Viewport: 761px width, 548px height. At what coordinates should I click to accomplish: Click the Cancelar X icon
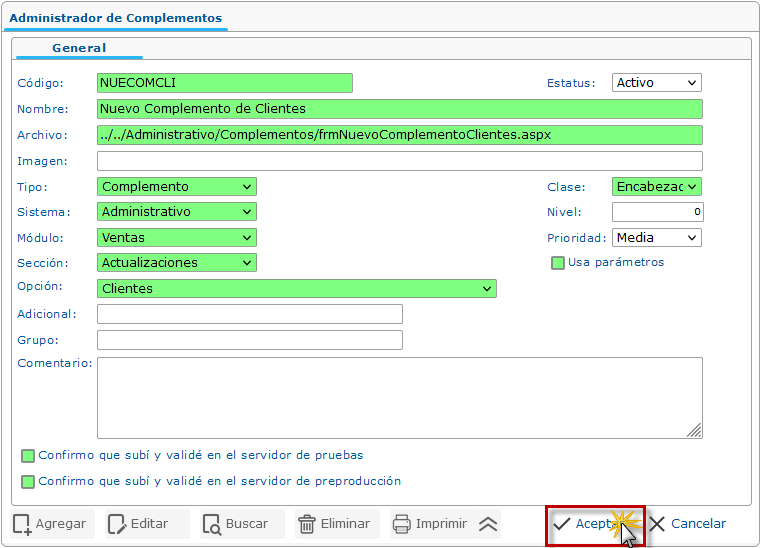(x=657, y=524)
